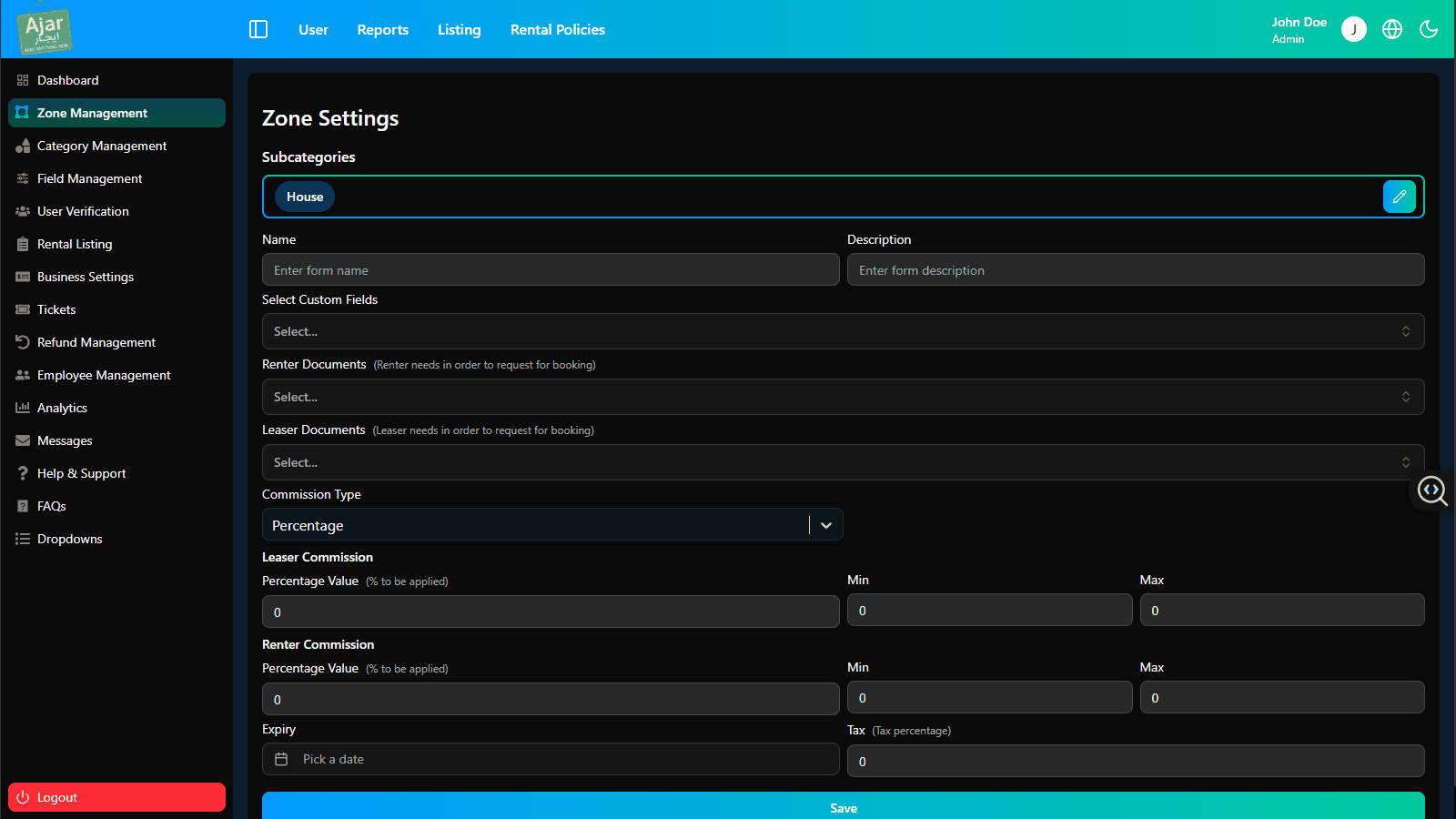This screenshot has width=1456, height=819.
Task: Open the language globe icon
Action: click(x=1392, y=29)
